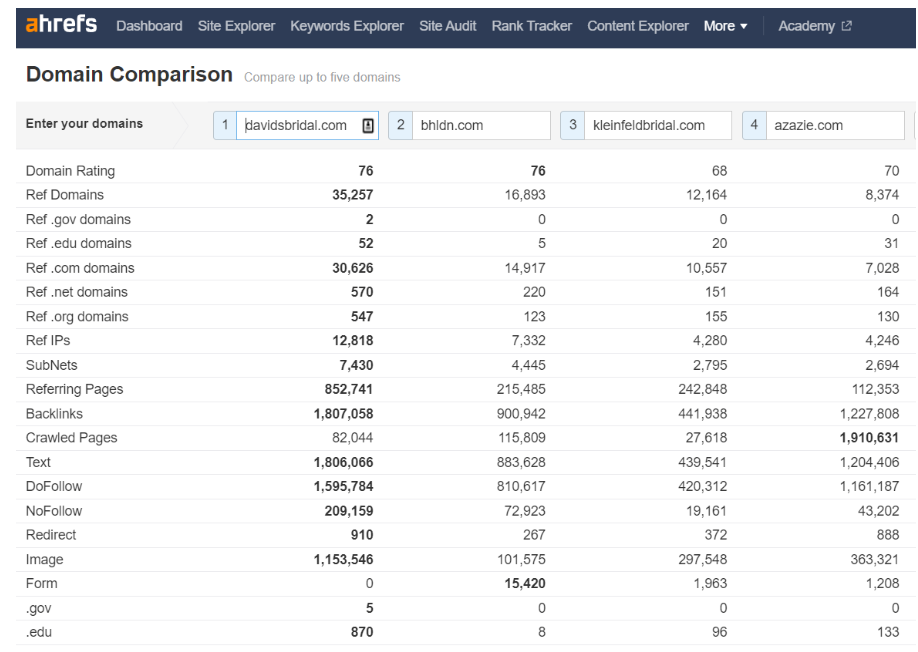This screenshot has height=652, width=918.
Task: Open the Dashboard menu item
Action: (149, 26)
